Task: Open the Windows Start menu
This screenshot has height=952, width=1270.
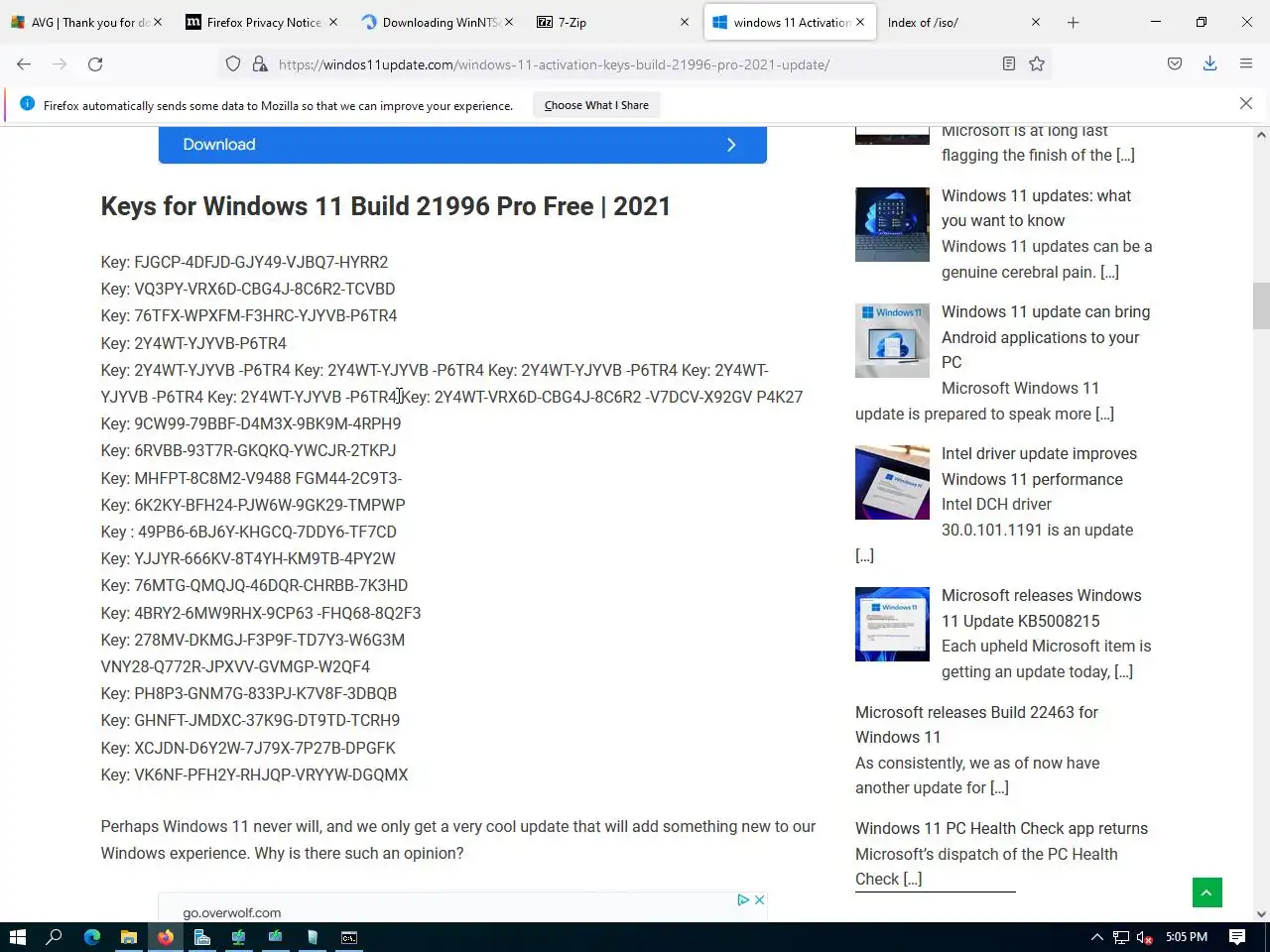Action: (17, 937)
